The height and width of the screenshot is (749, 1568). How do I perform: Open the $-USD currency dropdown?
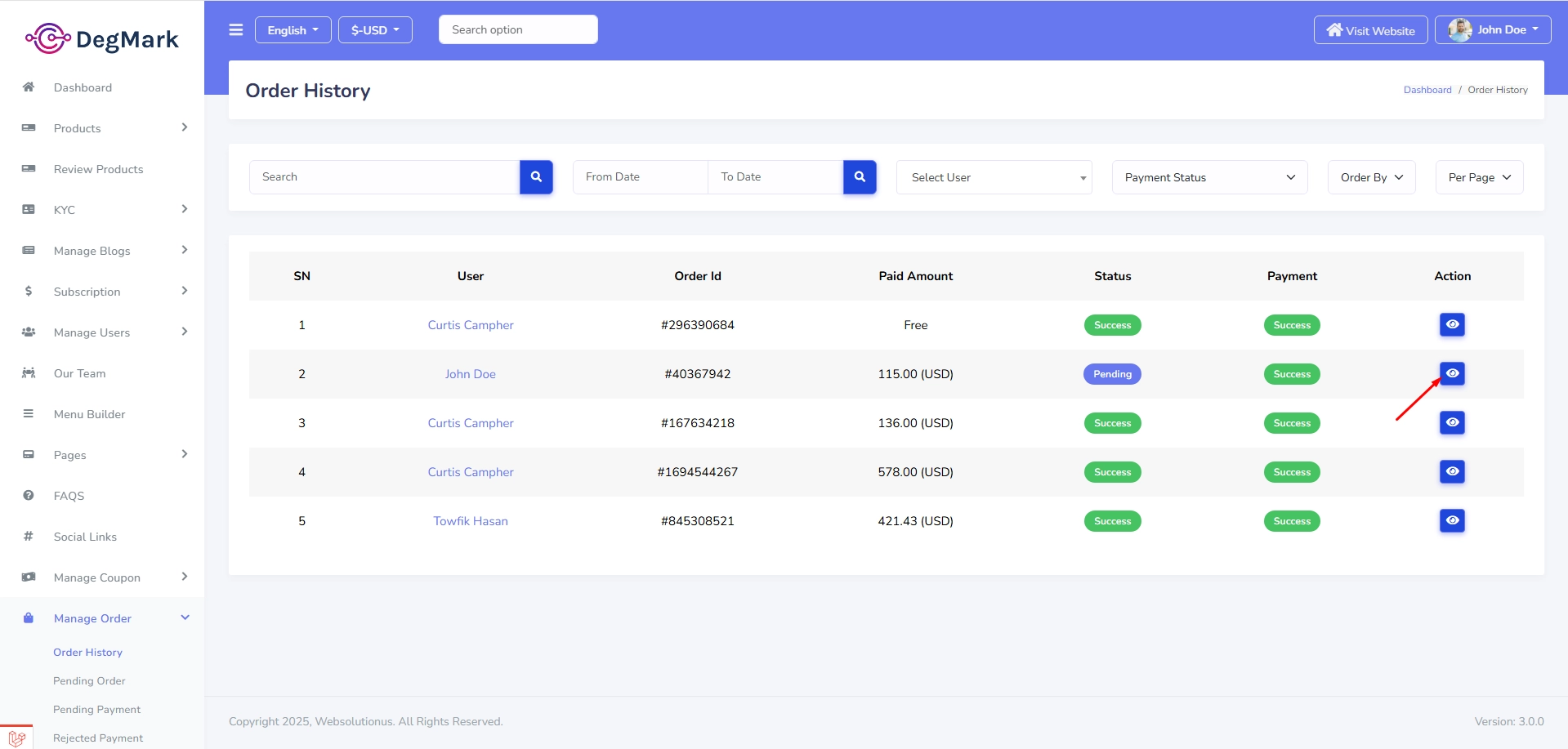(375, 30)
